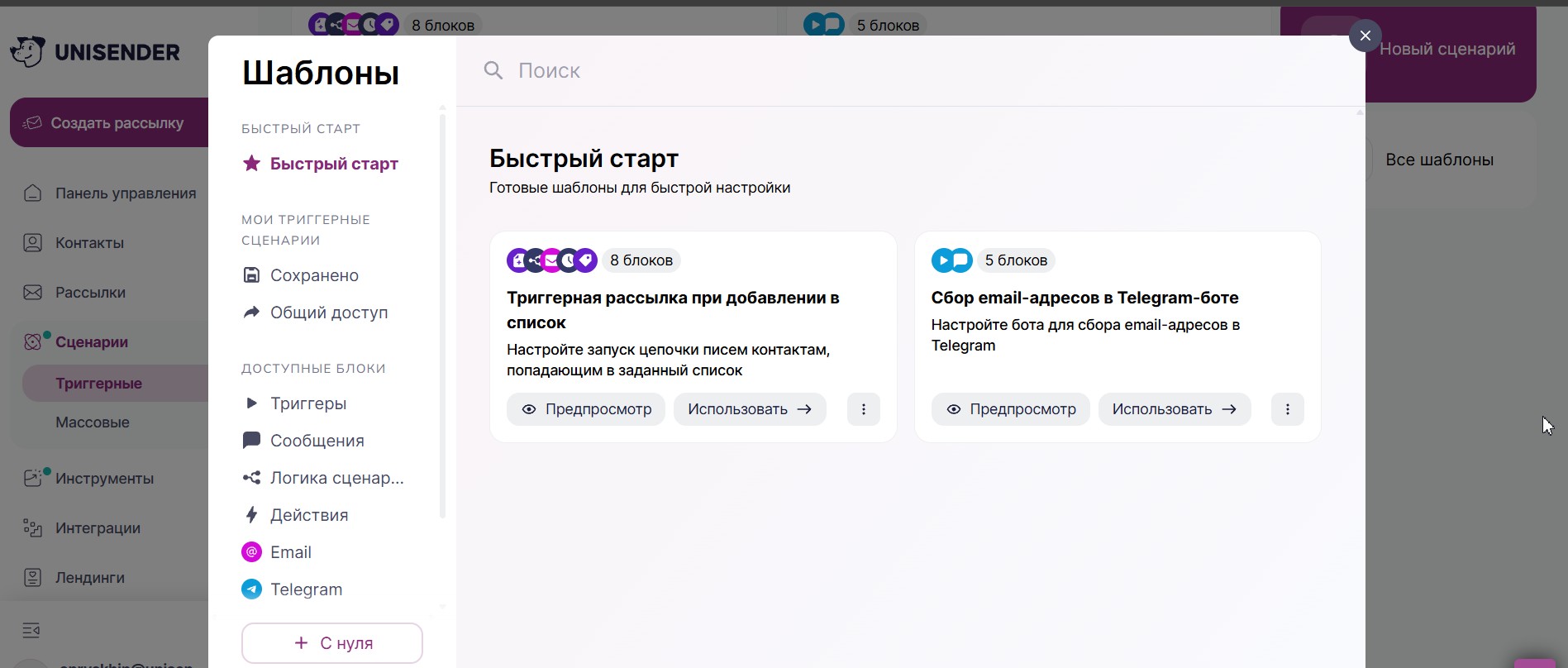Open more options for Сбор email-адресов card
The image size is (1568, 668).
[x=1288, y=409]
